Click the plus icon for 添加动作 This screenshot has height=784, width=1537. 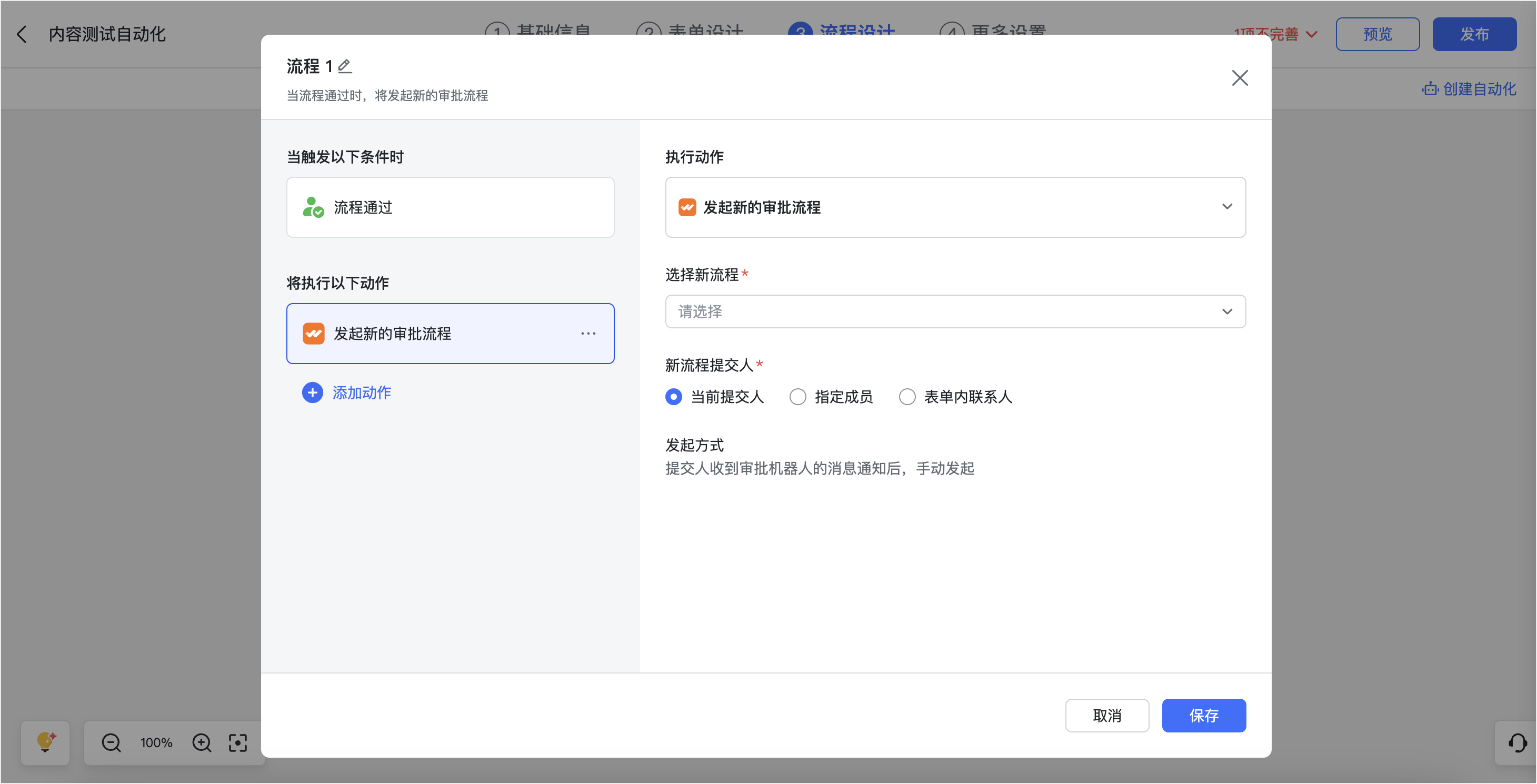point(312,393)
